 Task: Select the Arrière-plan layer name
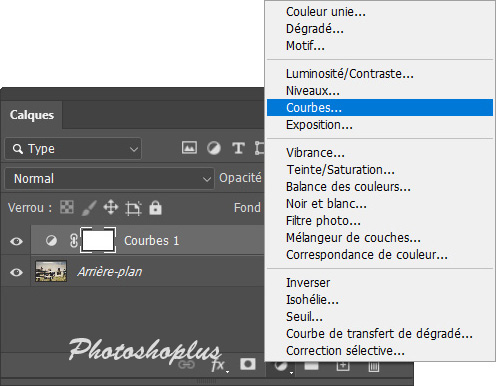110,272
